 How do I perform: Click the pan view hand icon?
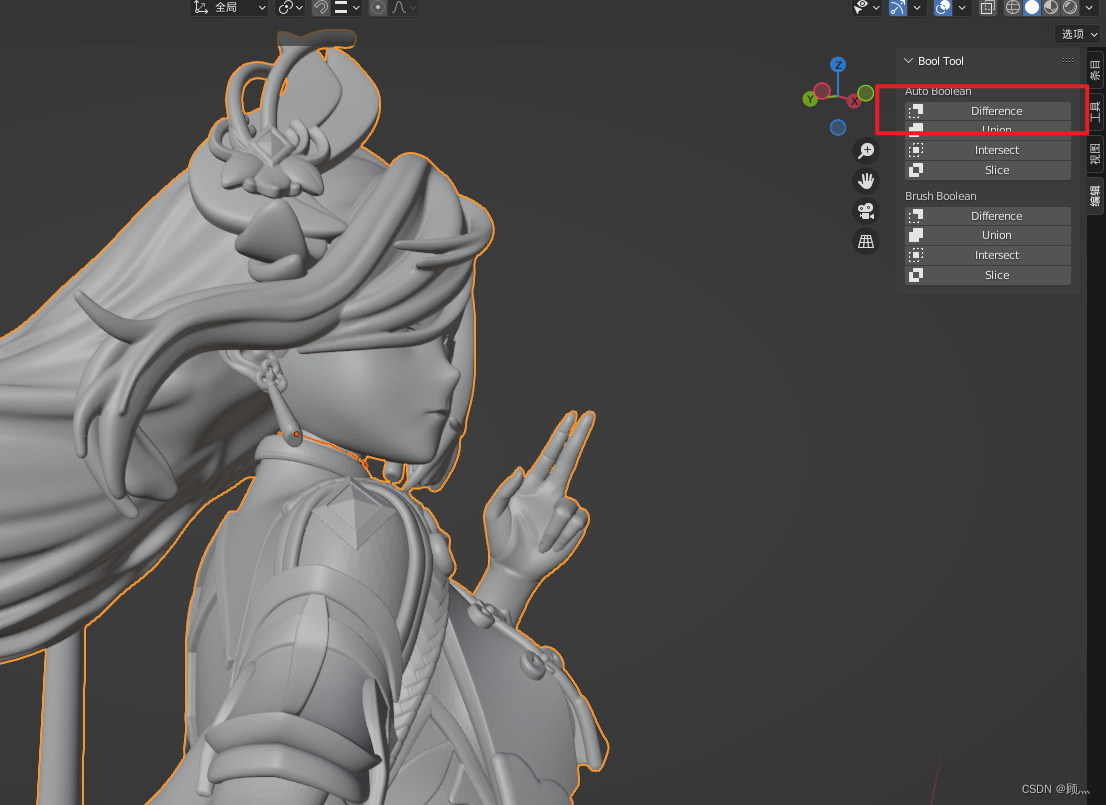coord(866,181)
